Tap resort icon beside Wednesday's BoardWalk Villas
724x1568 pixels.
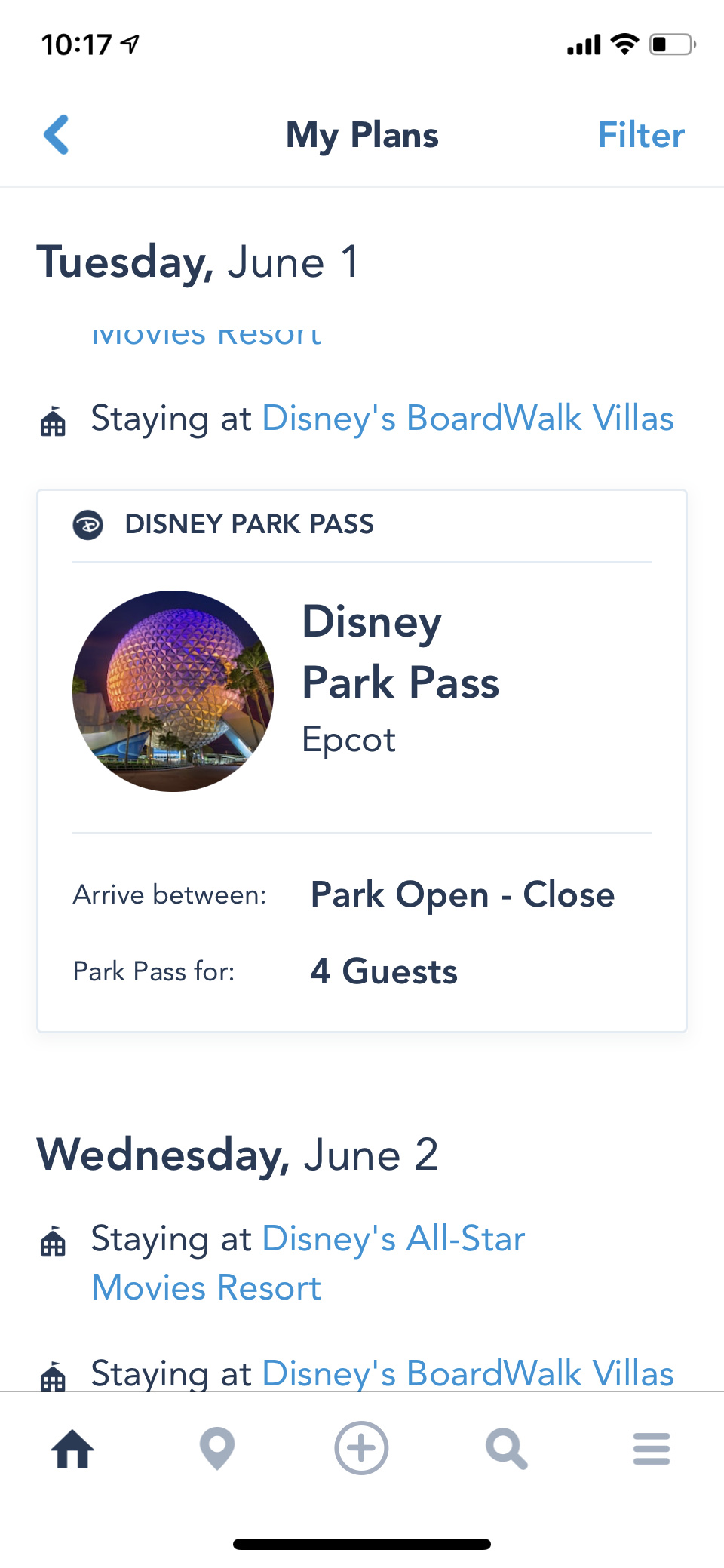coord(53,1376)
